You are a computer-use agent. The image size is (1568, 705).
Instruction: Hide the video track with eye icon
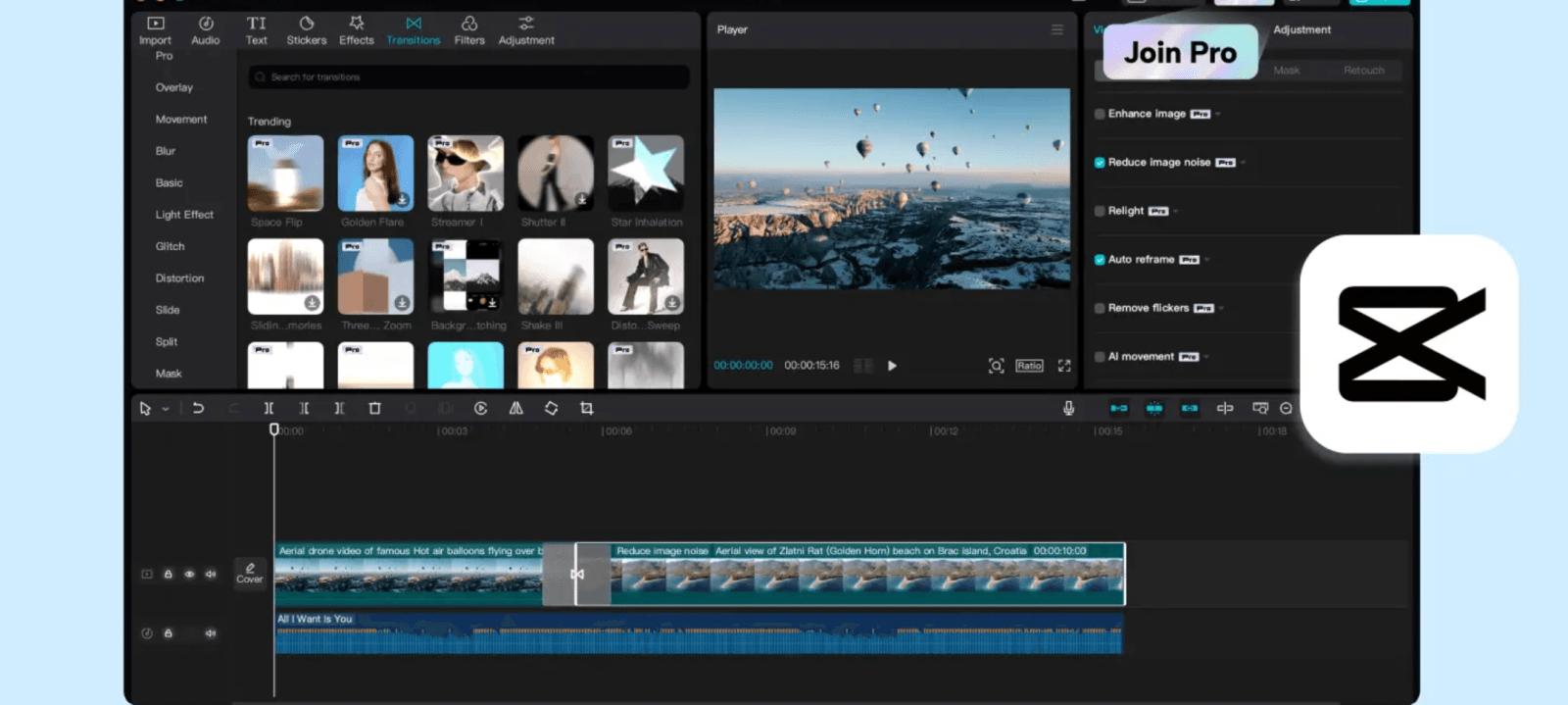pyautogui.click(x=189, y=575)
